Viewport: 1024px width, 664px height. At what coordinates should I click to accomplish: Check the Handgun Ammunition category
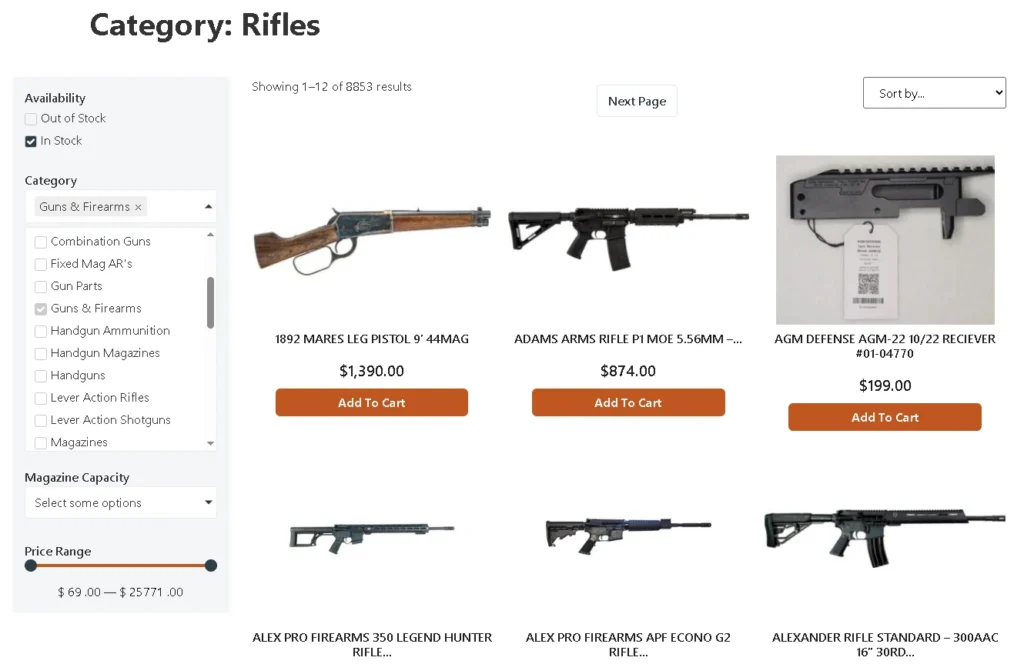41,331
